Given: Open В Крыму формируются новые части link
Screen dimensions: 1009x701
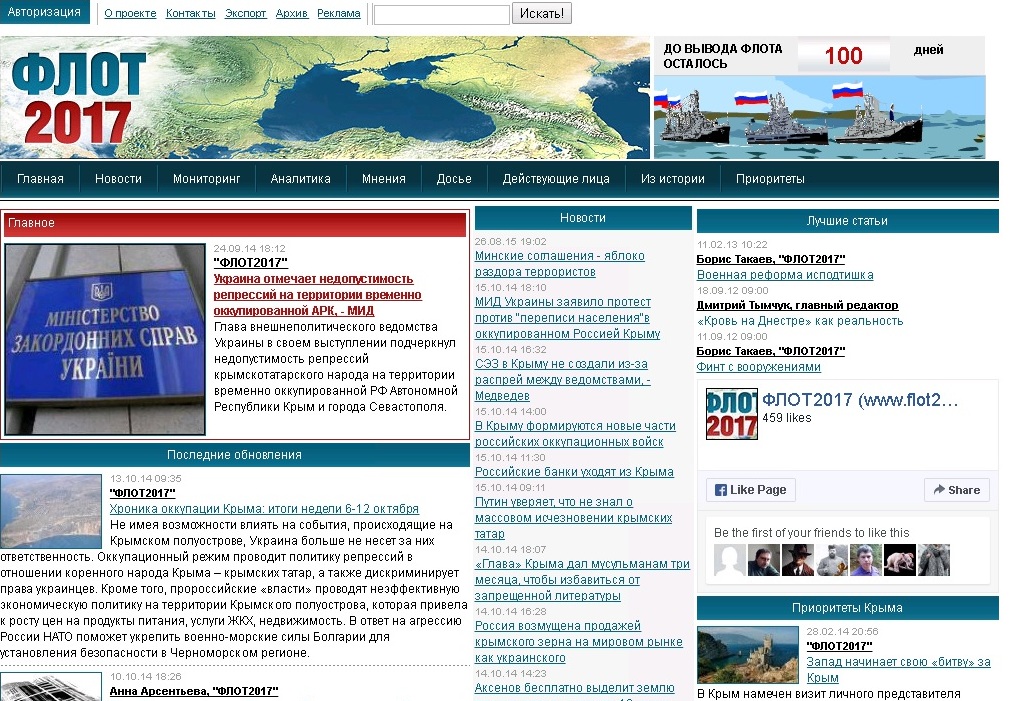Looking at the screenshot, I should pos(575,434).
